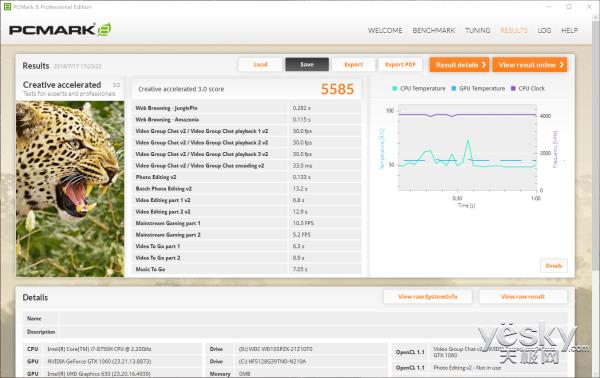The width and height of the screenshot is (600, 378).
Task: Select the Video Editing part 1 v2 row
Action: pyautogui.click(x=246, y=200)
